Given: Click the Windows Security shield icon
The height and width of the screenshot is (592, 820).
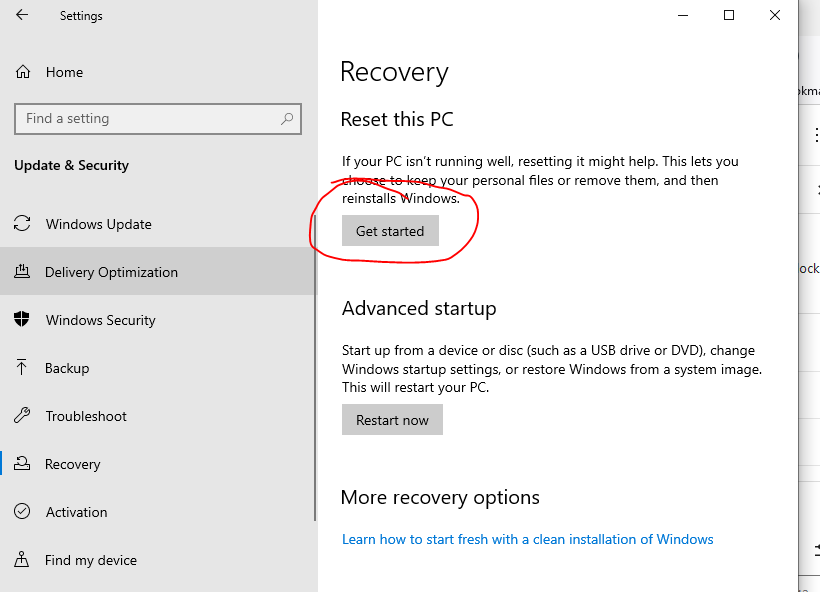Looking at the screenshot, I should tap(22, 320).
